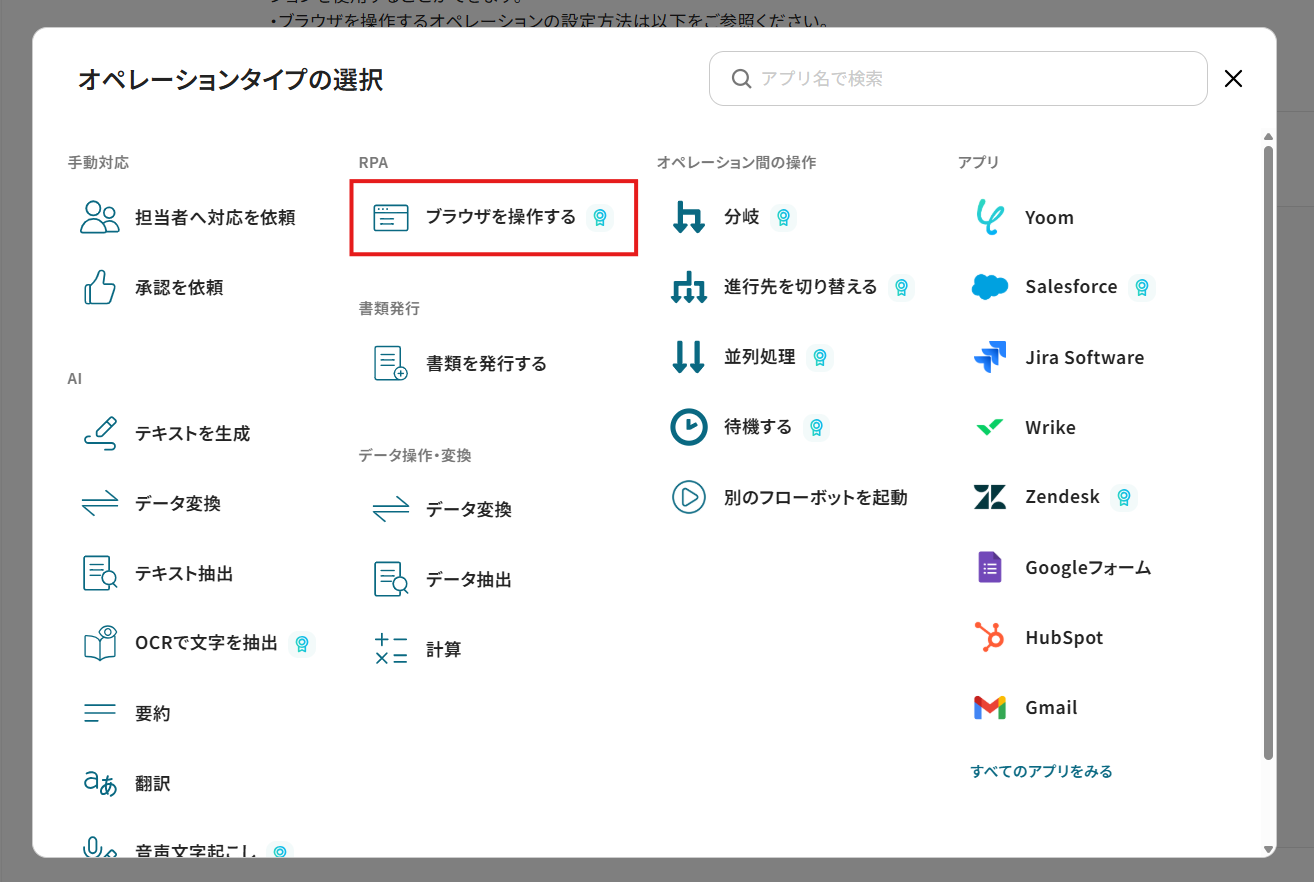The width and height of the screenshot is (1314, 882).
Task: Click the 分岐 branch icon
Action: 688,217
